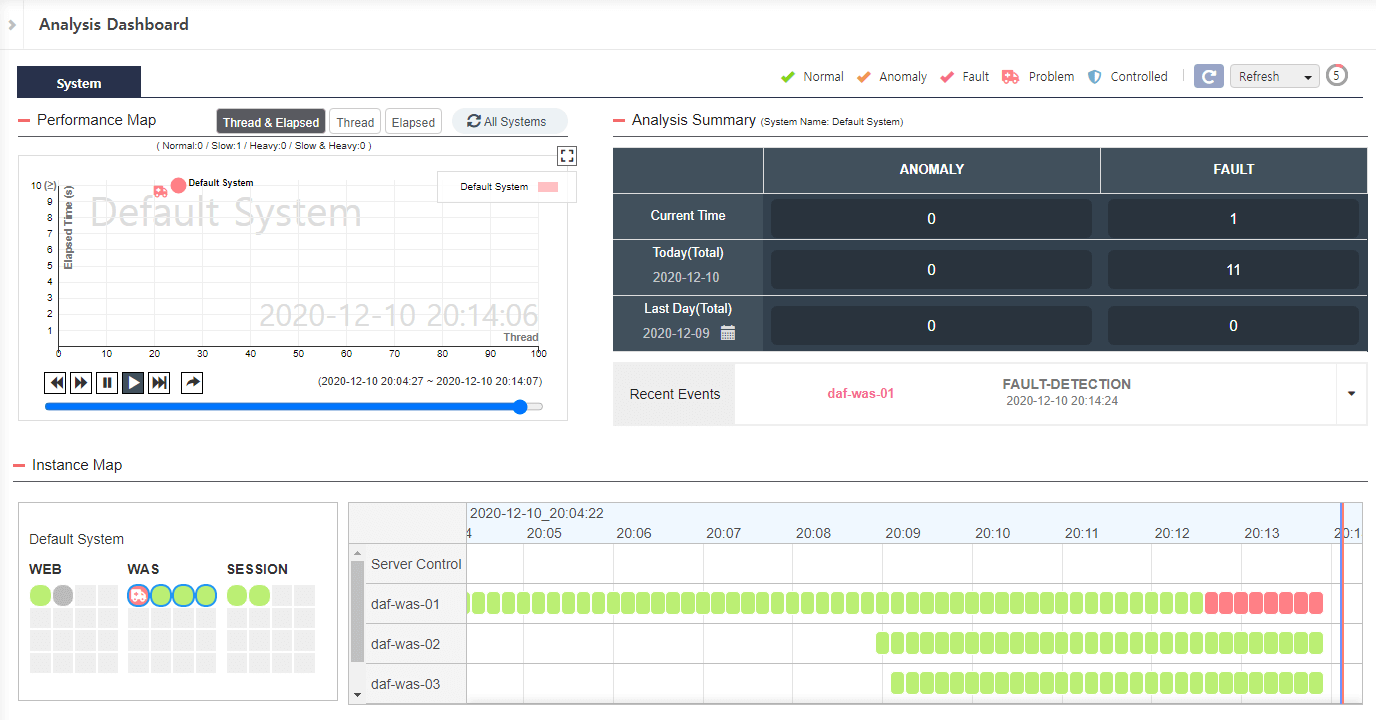Switch to Thread-only view
The image size is (1376, 720).
point(355,121)
